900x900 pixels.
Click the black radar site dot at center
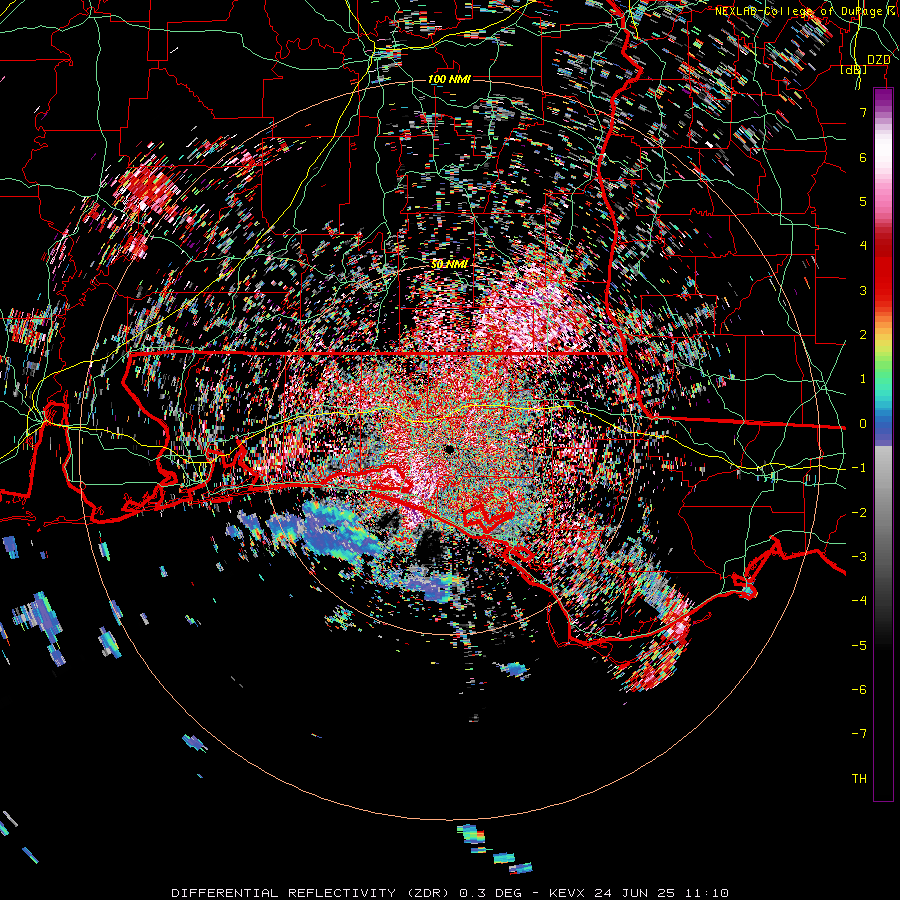(449, 449)
